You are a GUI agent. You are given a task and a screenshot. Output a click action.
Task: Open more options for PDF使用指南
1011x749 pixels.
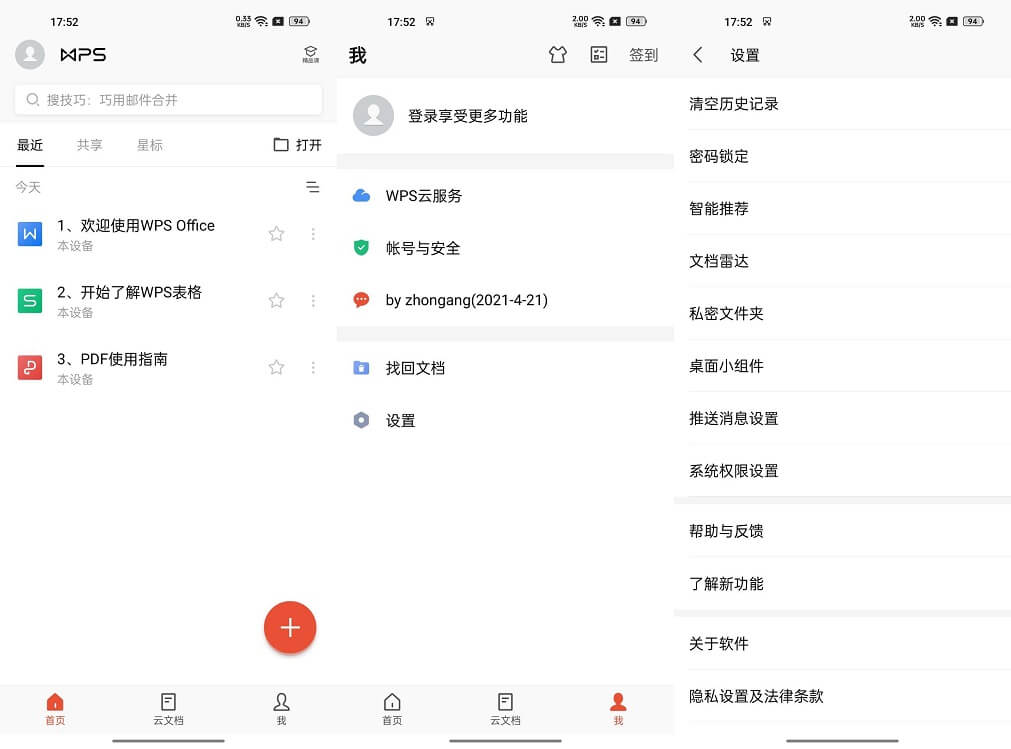click(x=313, y=367)
